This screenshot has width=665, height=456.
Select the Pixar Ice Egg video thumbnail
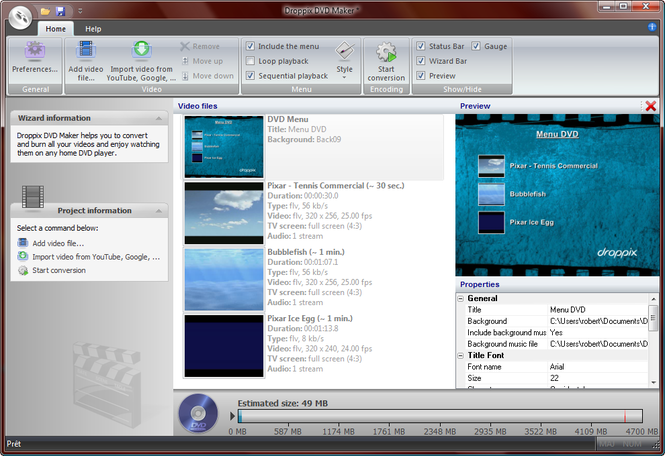coord(224,346)
